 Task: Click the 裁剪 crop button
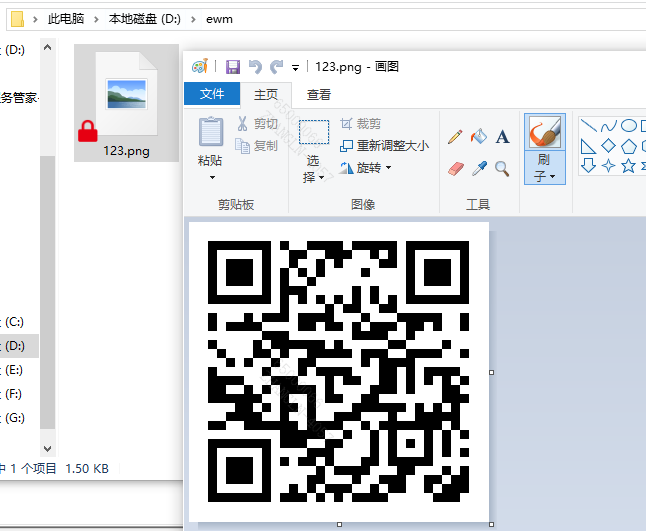coord(360,124)
